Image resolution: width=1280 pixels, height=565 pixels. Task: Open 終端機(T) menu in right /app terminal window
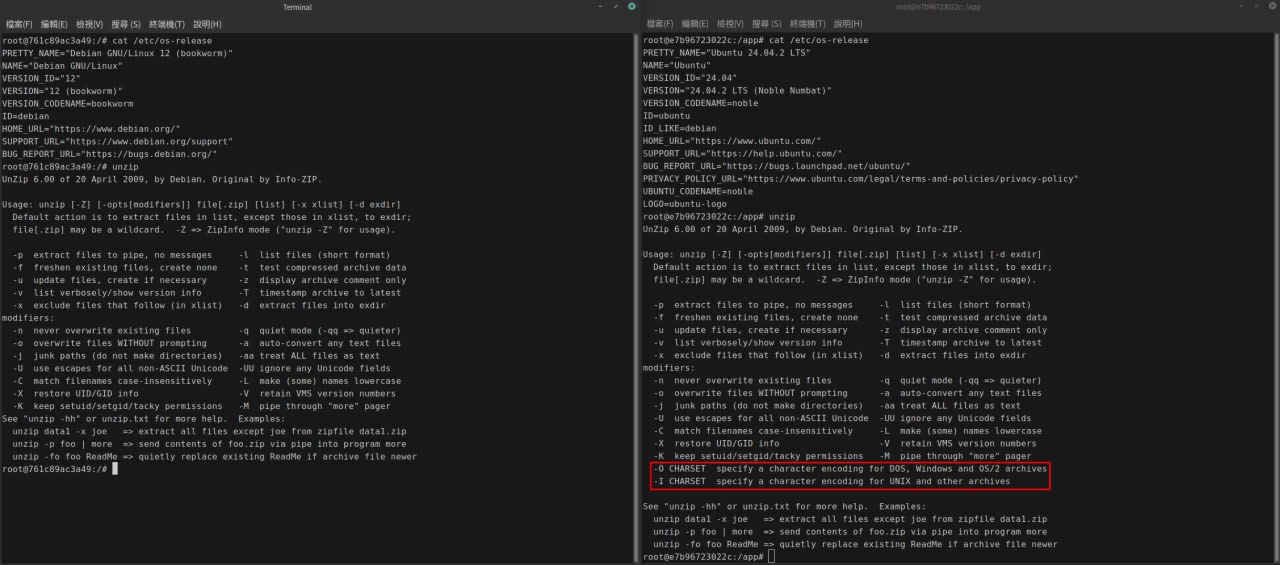pyautogui.click(x=808, y=23)
